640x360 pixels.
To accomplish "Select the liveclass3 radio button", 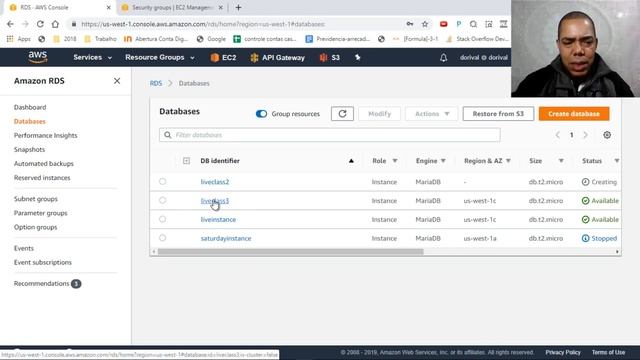I will pyautogui.click(x=162, y=200).
